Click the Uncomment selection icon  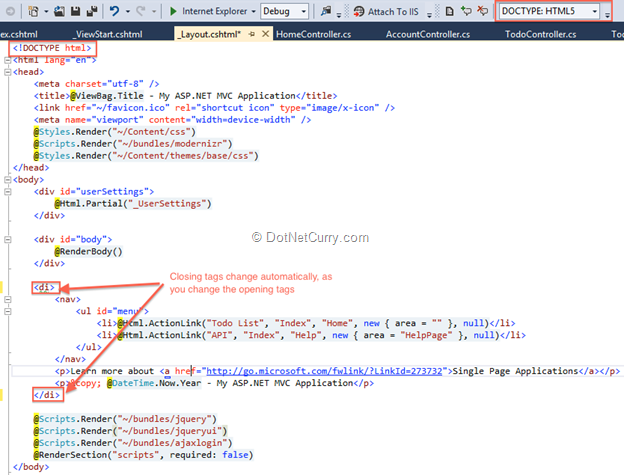coord(483,11)
